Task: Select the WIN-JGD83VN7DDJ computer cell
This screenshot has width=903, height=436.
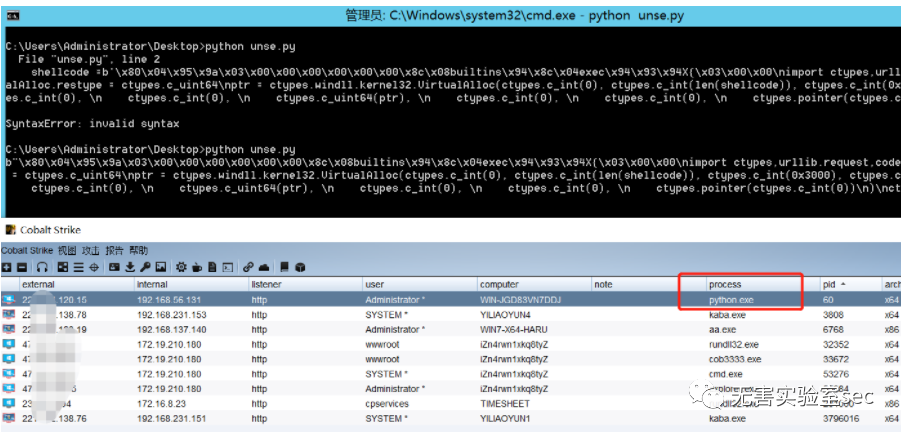Action: click(520, 300)
